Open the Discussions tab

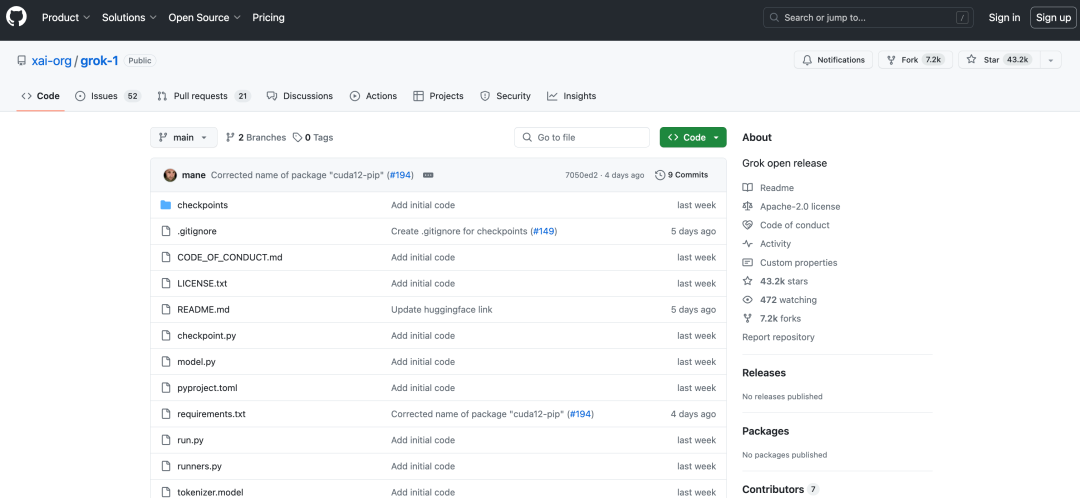(300, 96)
